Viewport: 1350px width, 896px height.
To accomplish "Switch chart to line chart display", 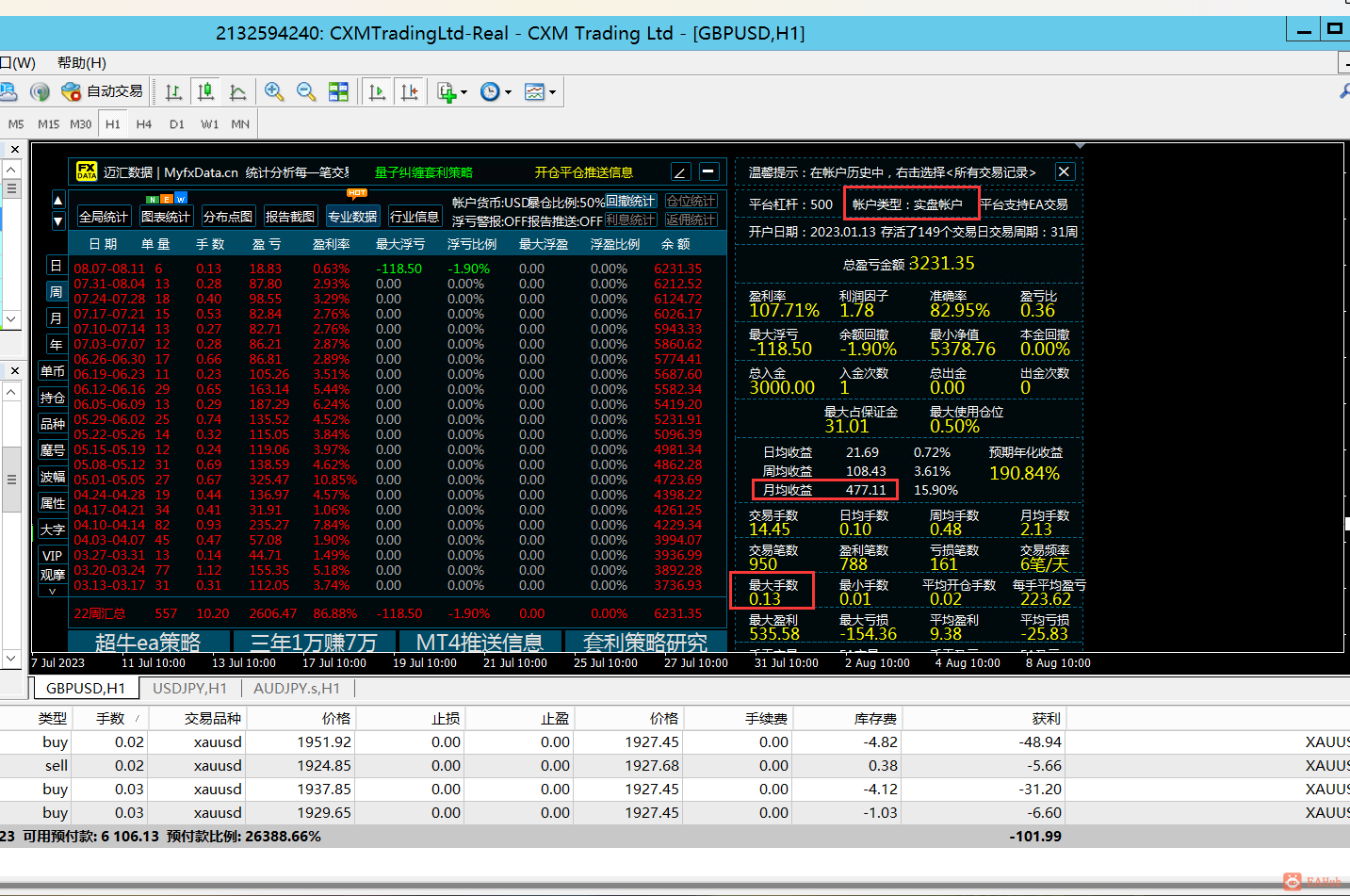I will (x=237, y=91).
